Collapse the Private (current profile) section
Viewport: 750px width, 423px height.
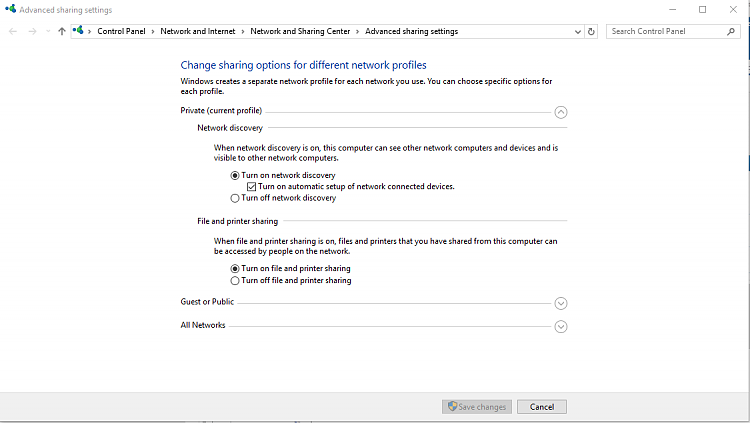(561, 112)
